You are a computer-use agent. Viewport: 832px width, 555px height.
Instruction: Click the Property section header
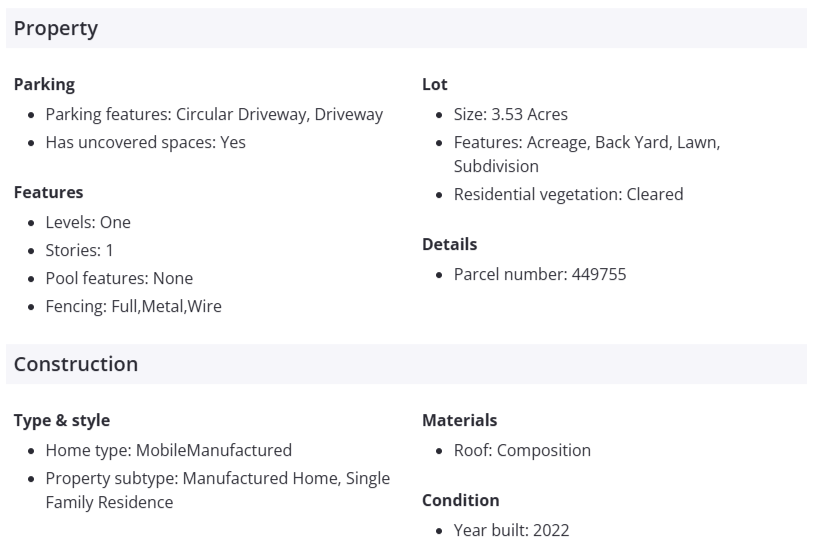coord(56,28)
